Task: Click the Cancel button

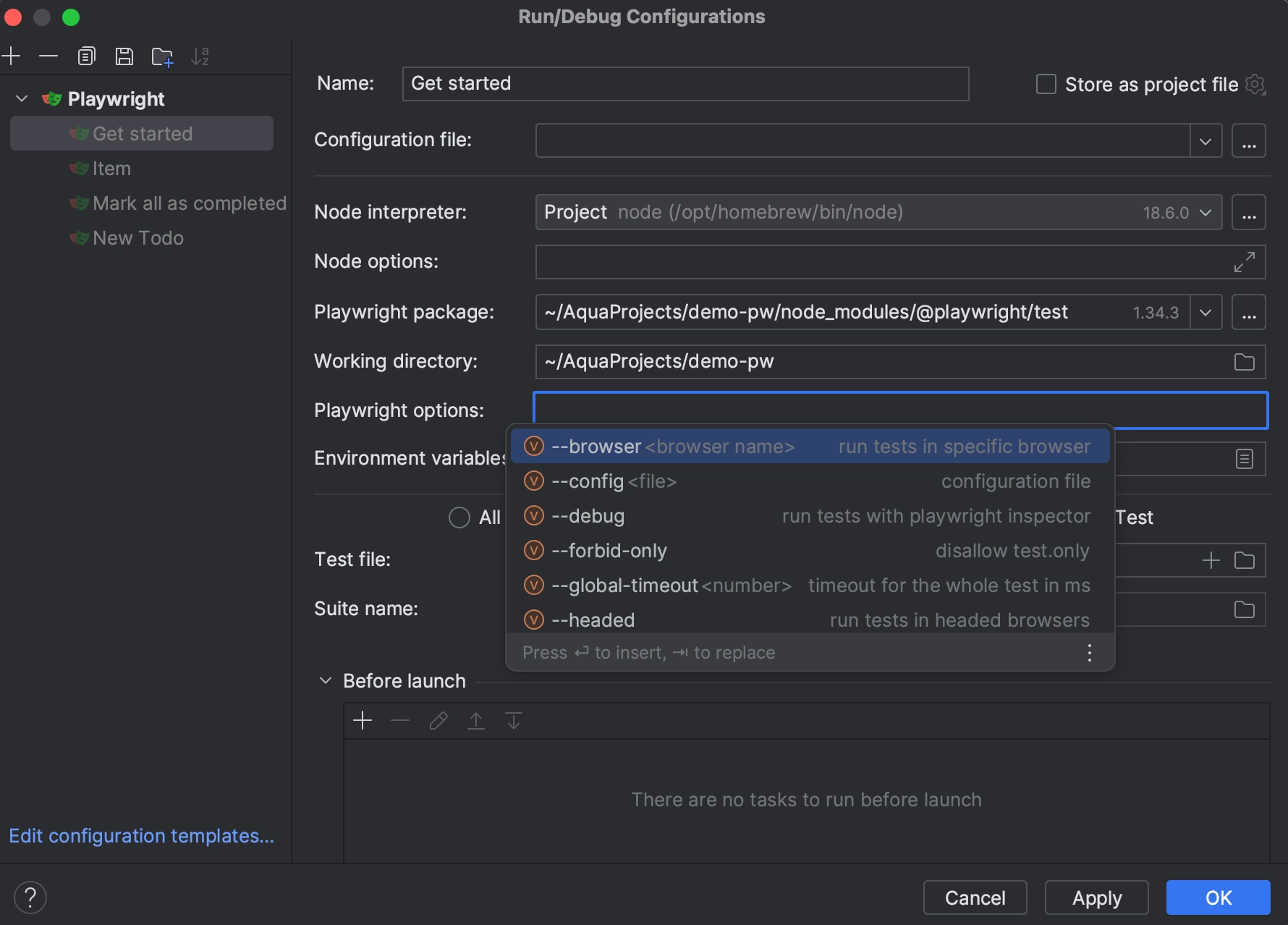Action: pos(975,897)
